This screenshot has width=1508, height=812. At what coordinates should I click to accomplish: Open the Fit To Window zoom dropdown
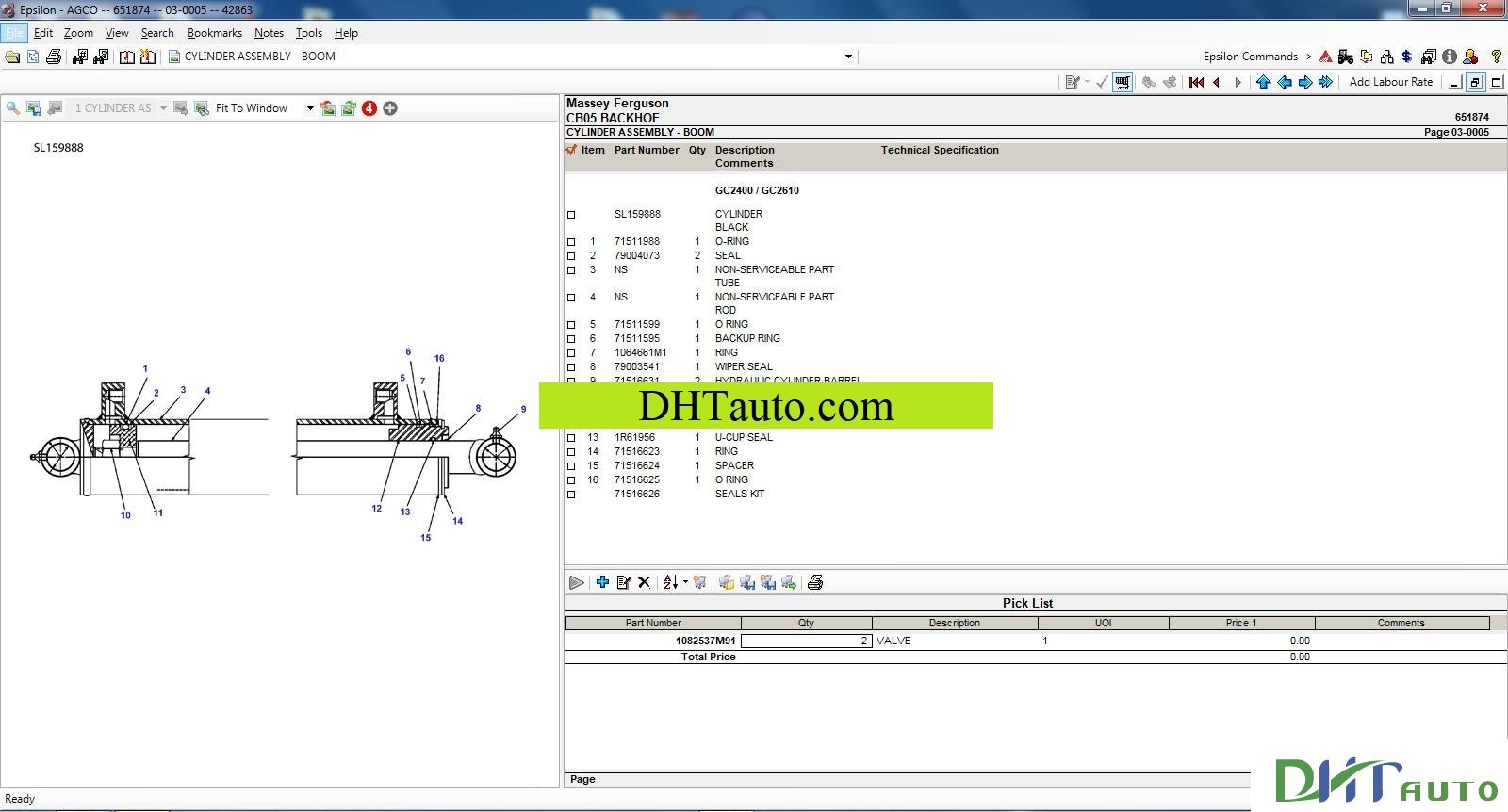point(310,108)
